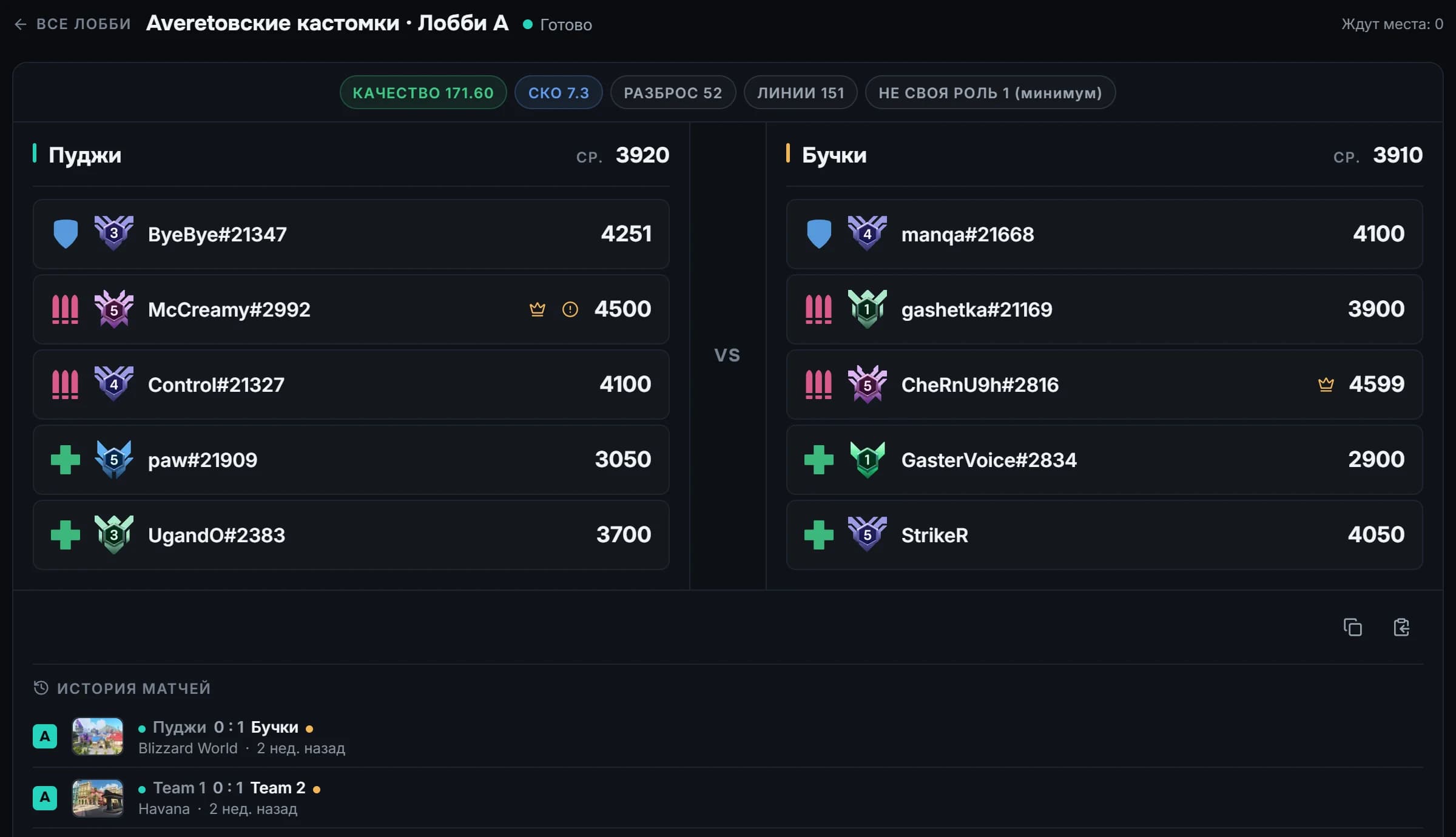
Task: Click the 3700 rating of UgandO#2383
Action: [624, 535]
